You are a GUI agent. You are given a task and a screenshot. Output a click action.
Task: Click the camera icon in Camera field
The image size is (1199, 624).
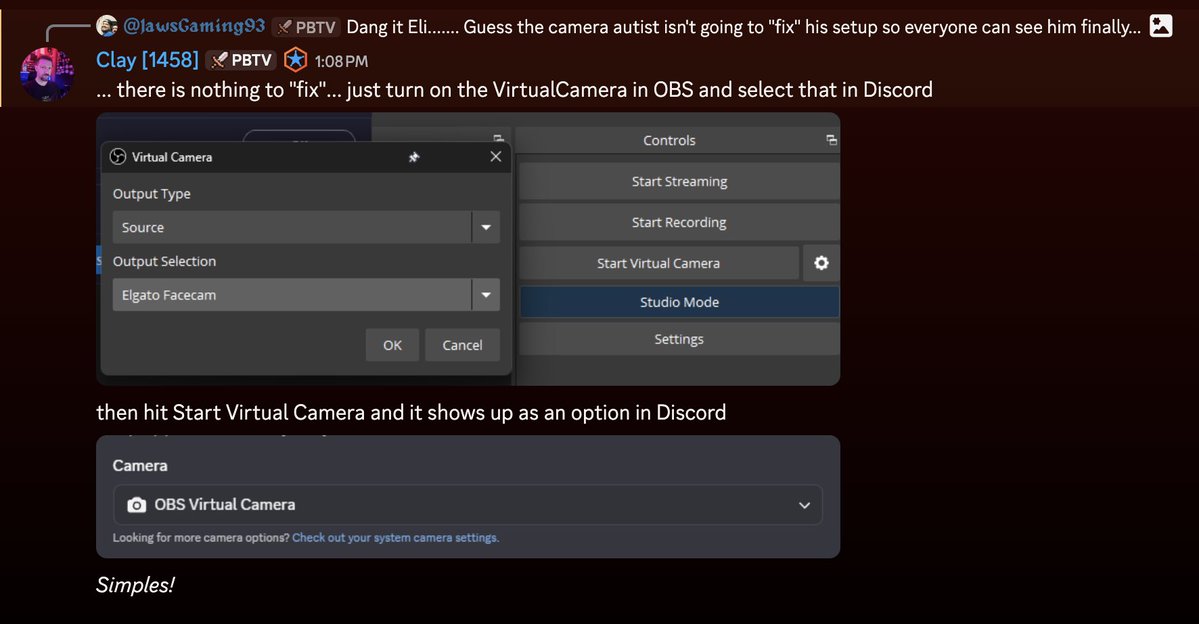click(x=137, y=505)
